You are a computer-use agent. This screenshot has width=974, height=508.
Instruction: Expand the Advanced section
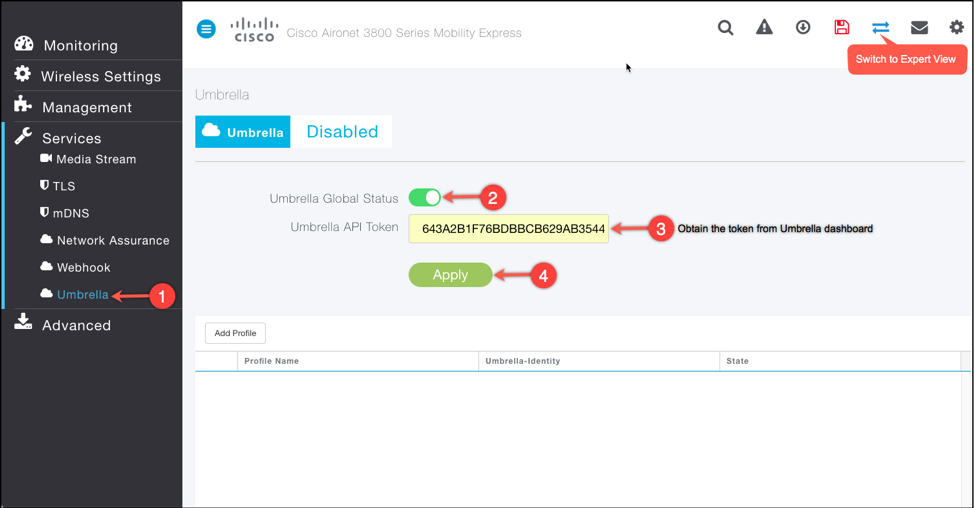76,325
